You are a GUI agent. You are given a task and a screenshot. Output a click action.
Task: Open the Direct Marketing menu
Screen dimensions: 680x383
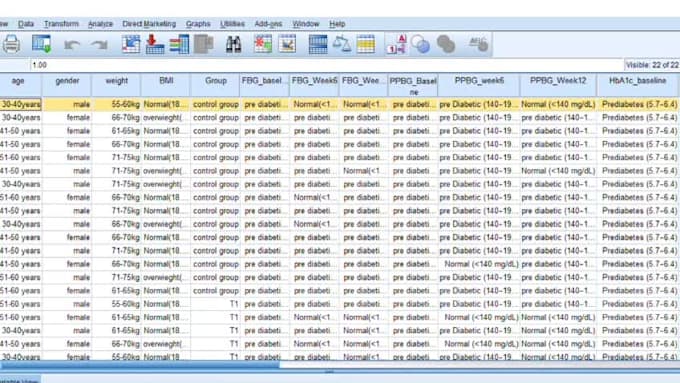tap(149, 24)
